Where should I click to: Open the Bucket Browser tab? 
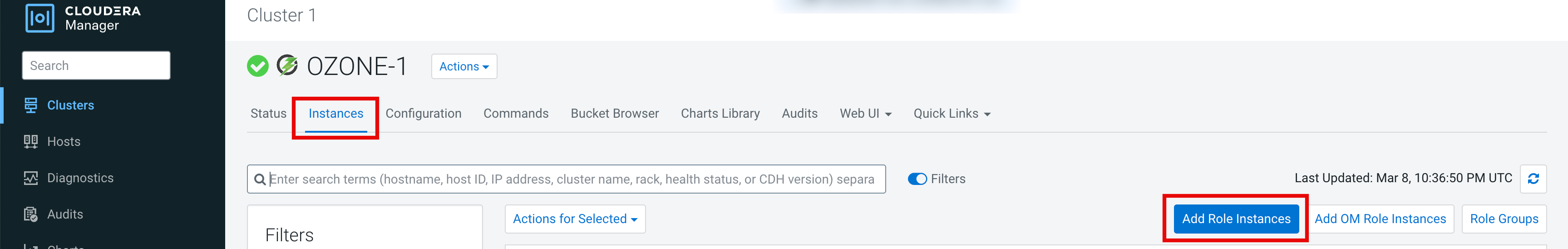tap(614, 114)
